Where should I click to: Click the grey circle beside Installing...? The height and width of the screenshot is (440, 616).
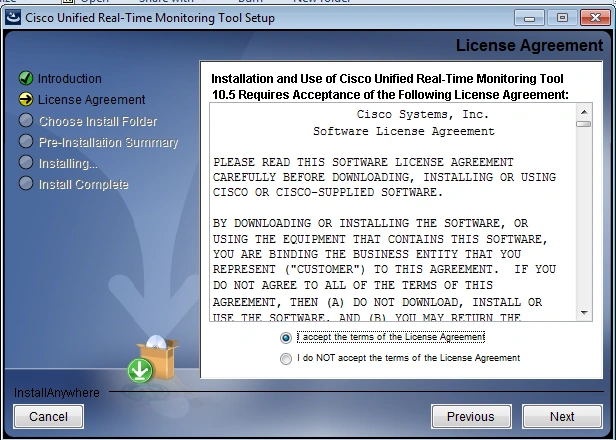[26, 162]
